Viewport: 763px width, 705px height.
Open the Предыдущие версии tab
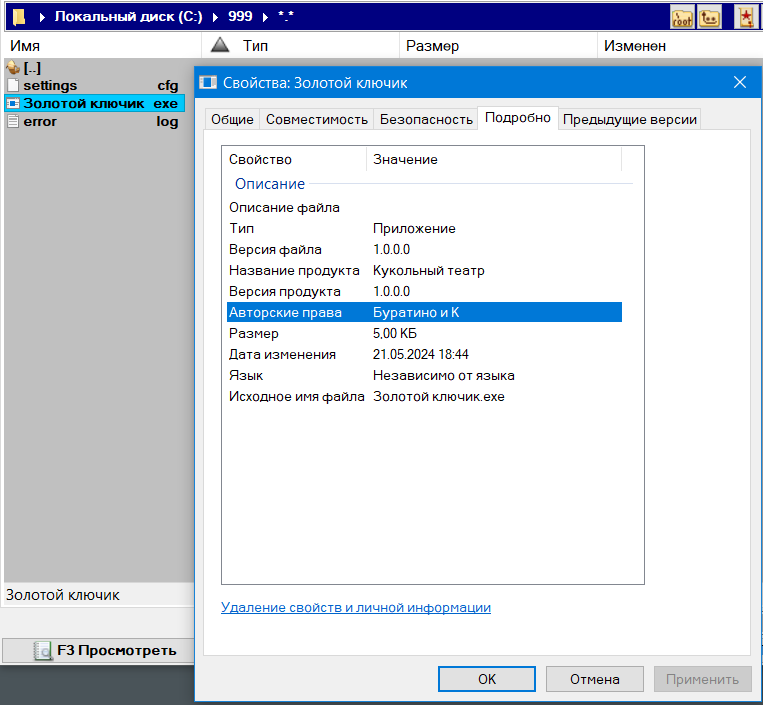point(629,119)
